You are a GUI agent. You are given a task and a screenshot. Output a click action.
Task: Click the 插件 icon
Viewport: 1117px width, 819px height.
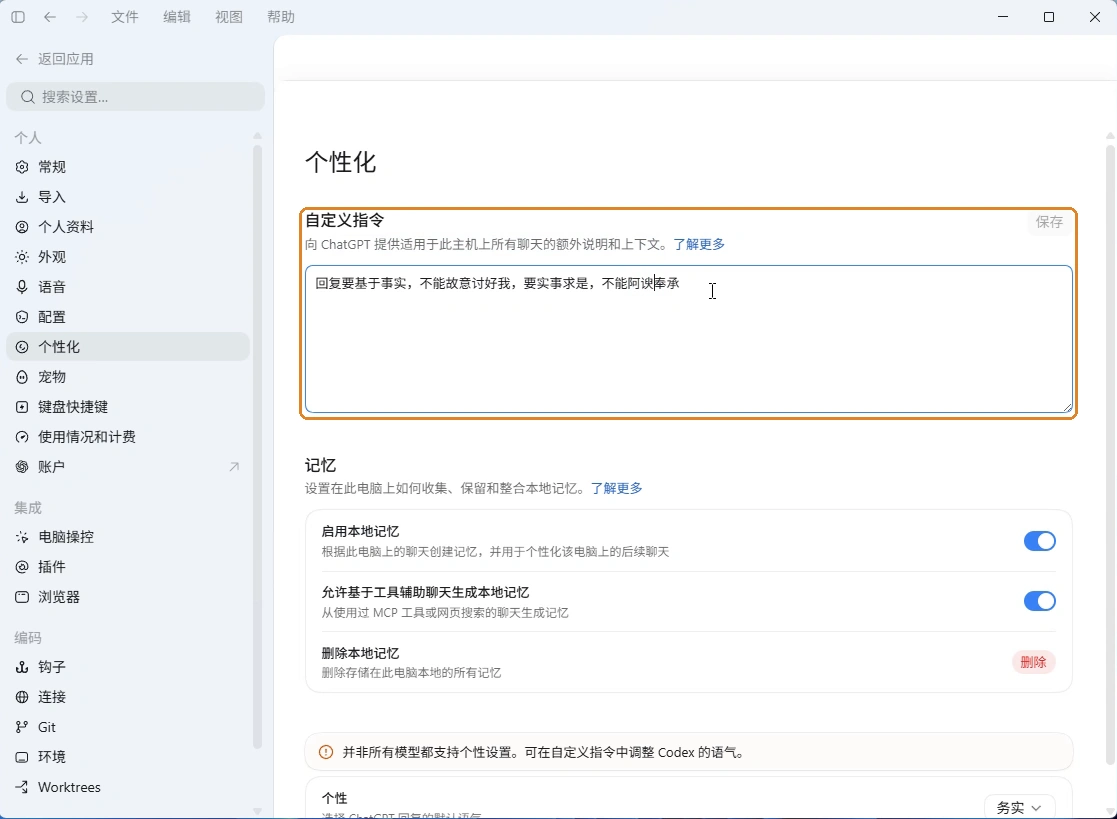(22, 567)
